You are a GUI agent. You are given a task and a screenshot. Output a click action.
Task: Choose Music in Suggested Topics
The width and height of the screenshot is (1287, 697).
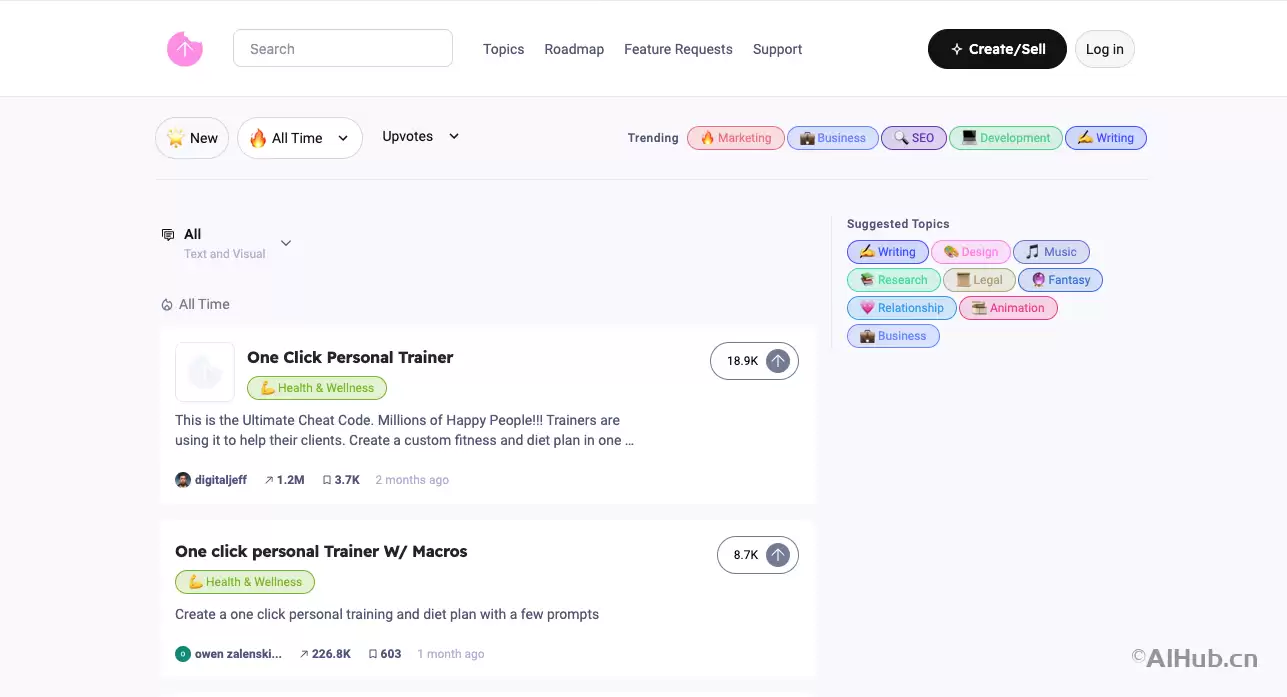1051,252
